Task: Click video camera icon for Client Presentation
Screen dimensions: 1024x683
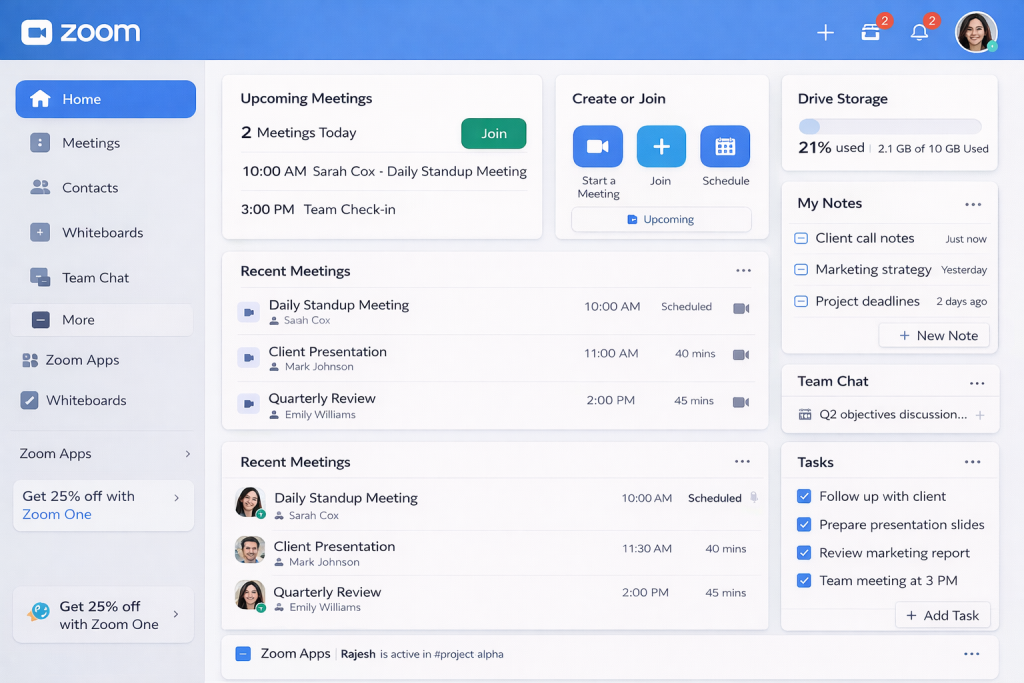Action: click(x=741, y=355)
